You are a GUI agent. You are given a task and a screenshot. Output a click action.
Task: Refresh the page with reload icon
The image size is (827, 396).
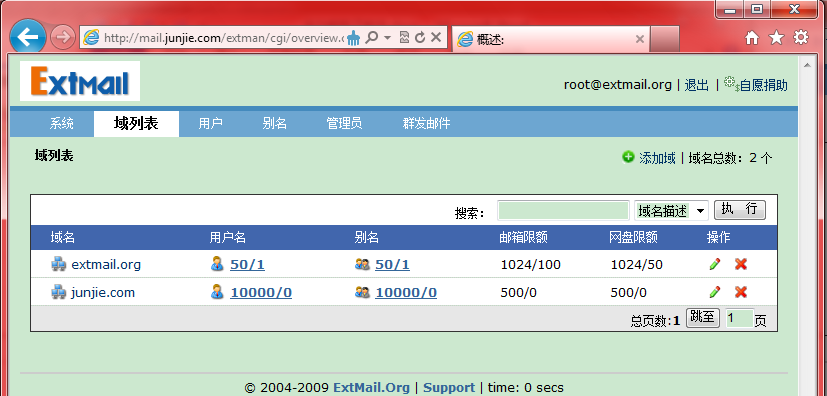point(420,37)
